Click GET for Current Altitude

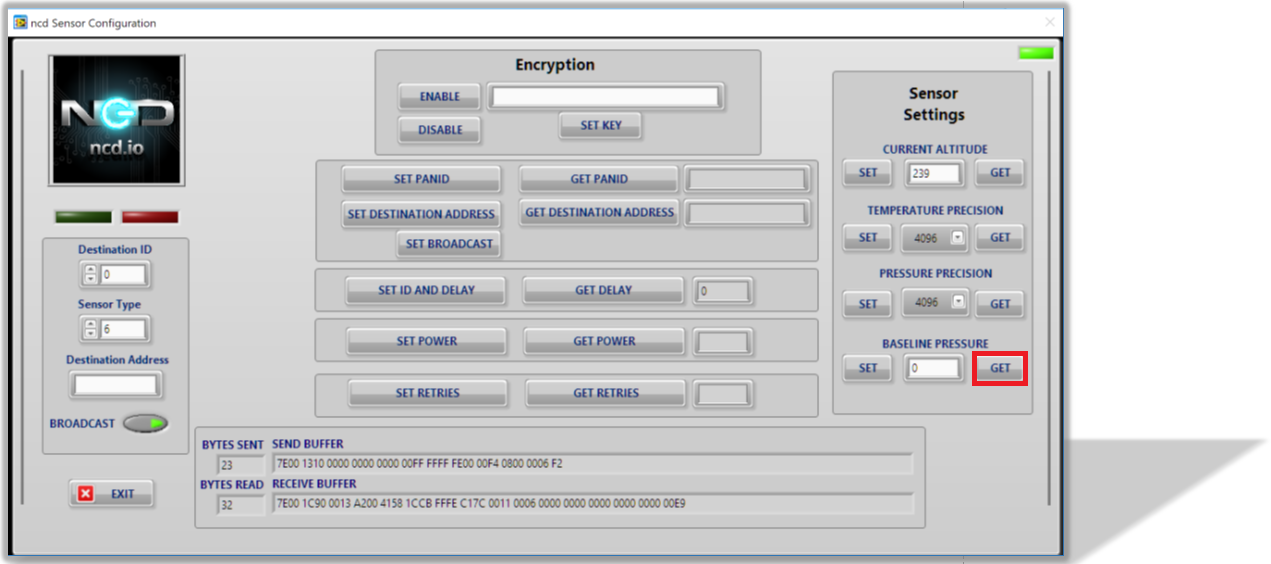coord(1000,173)
